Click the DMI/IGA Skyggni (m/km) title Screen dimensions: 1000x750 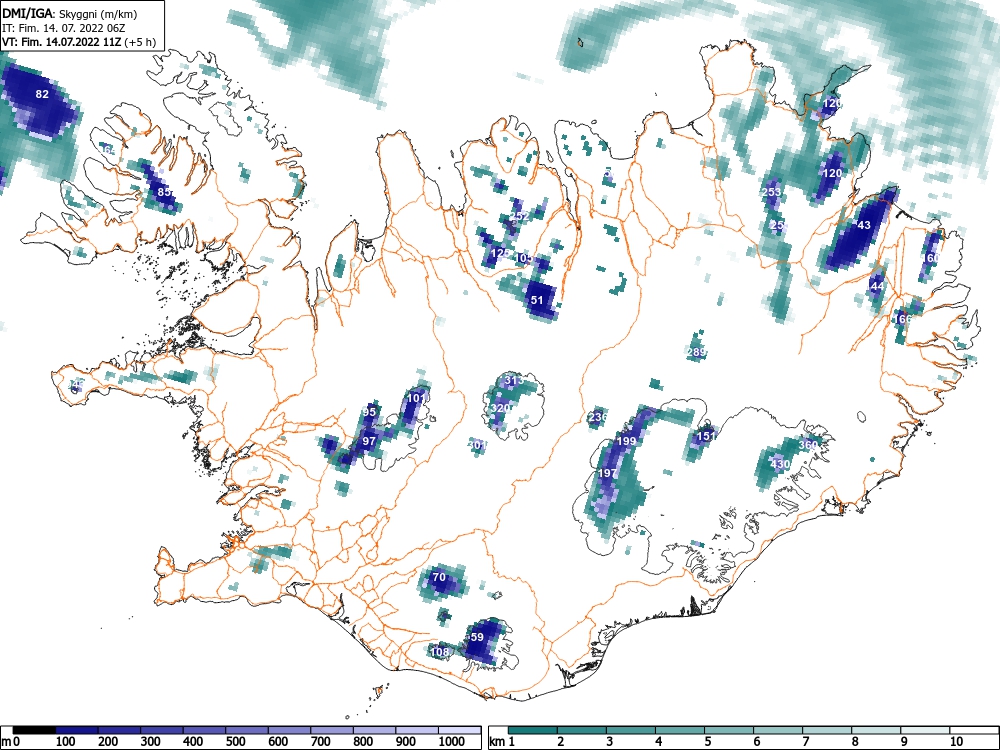(x=70, y=14)
